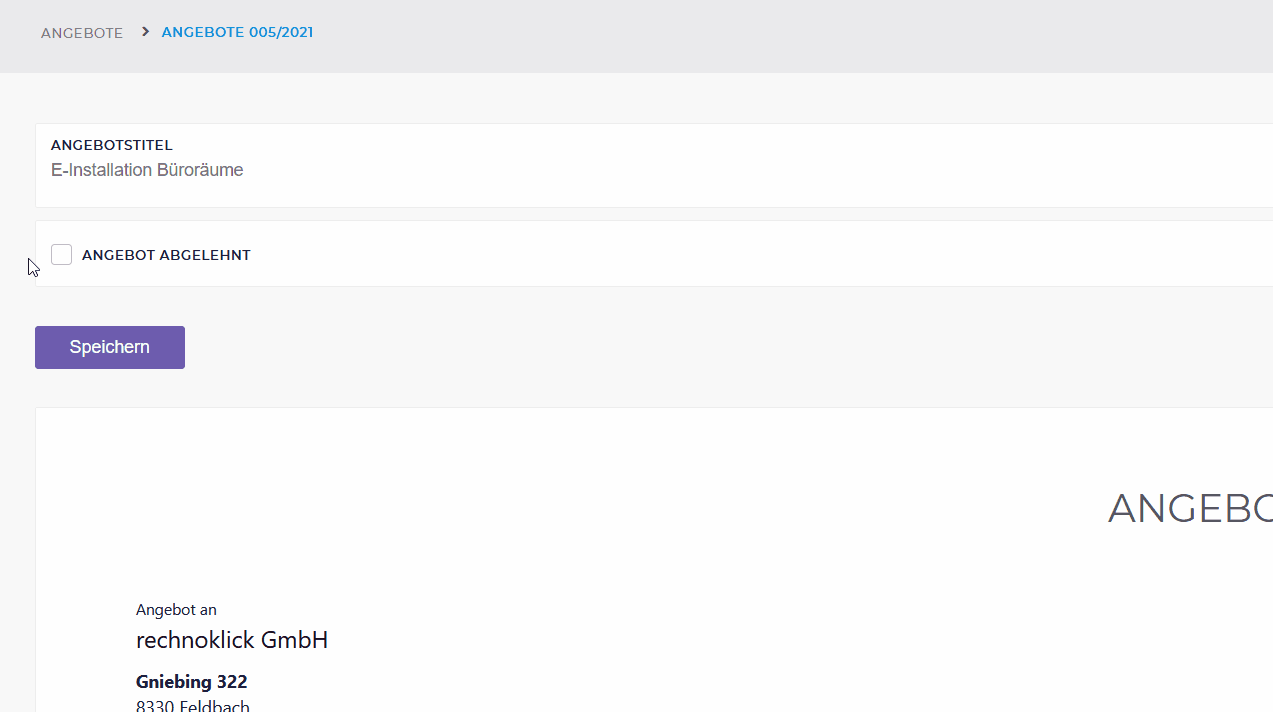
Task: Click the ANGEBOT ABGELEHNT label text
Action: pyautogui.click(x=166, y=255)
